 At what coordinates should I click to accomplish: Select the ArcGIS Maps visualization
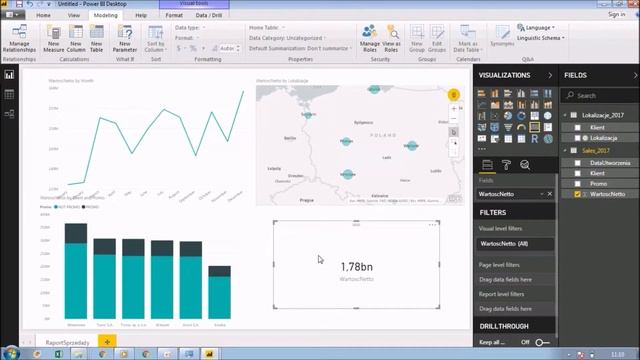click(x=547, y=139)
